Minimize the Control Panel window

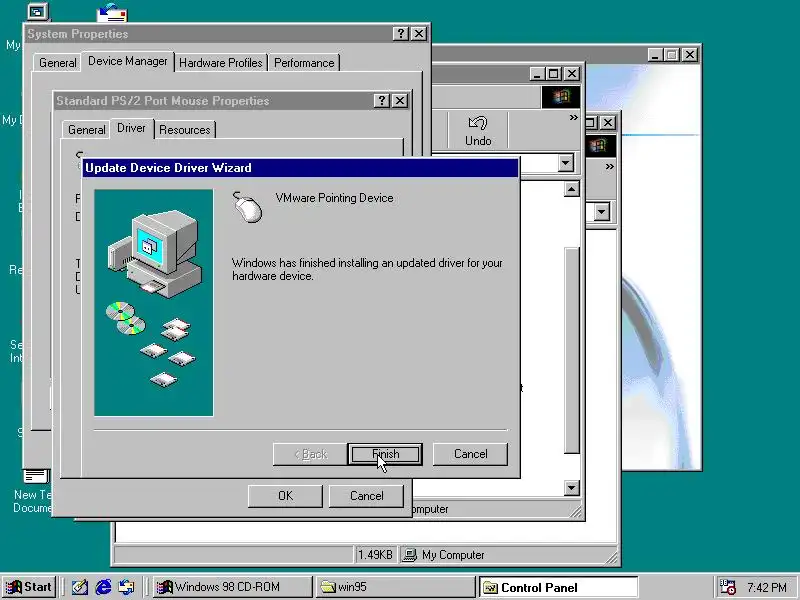click(x=536, y=74)
